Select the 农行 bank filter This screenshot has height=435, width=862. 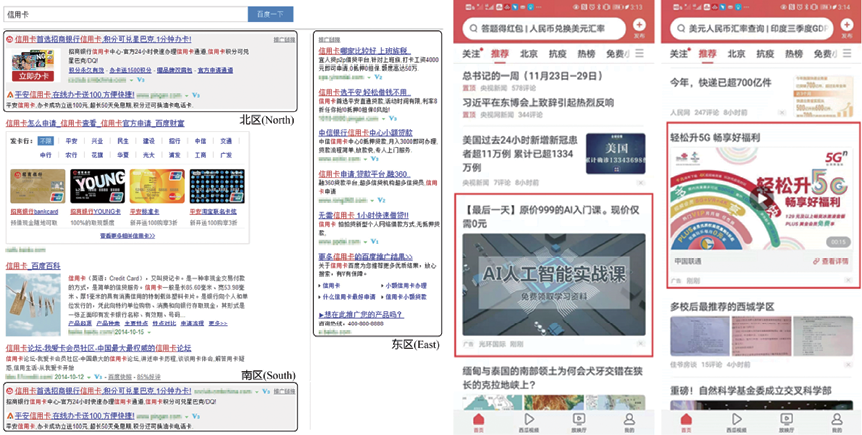[x=71, y=156]
